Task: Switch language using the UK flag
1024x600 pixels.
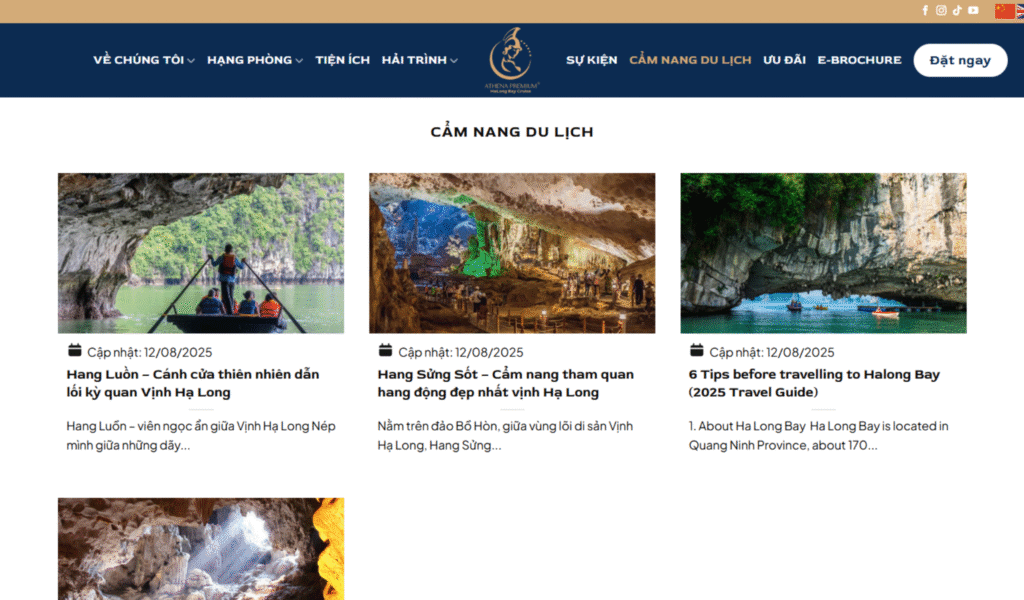Action: click(1020, 11)
